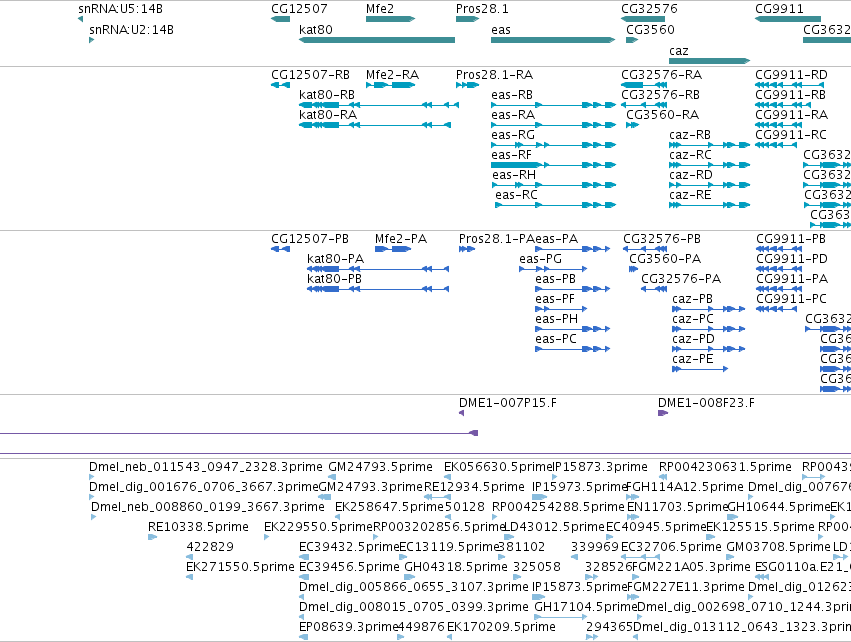Viewport: 851px width, 642px height.
Task: Click protein eas-PA label
Action: click(556, 239)
